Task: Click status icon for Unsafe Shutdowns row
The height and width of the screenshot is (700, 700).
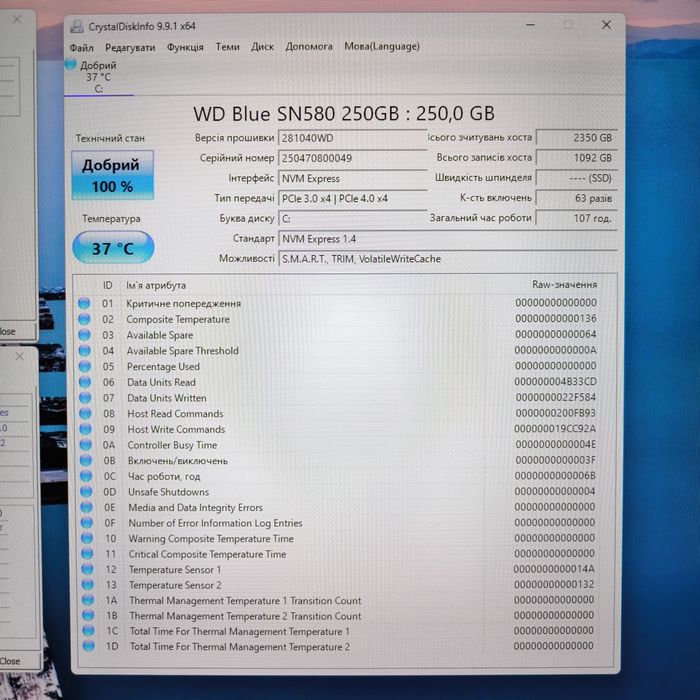Action: click(x=86, y=492)
